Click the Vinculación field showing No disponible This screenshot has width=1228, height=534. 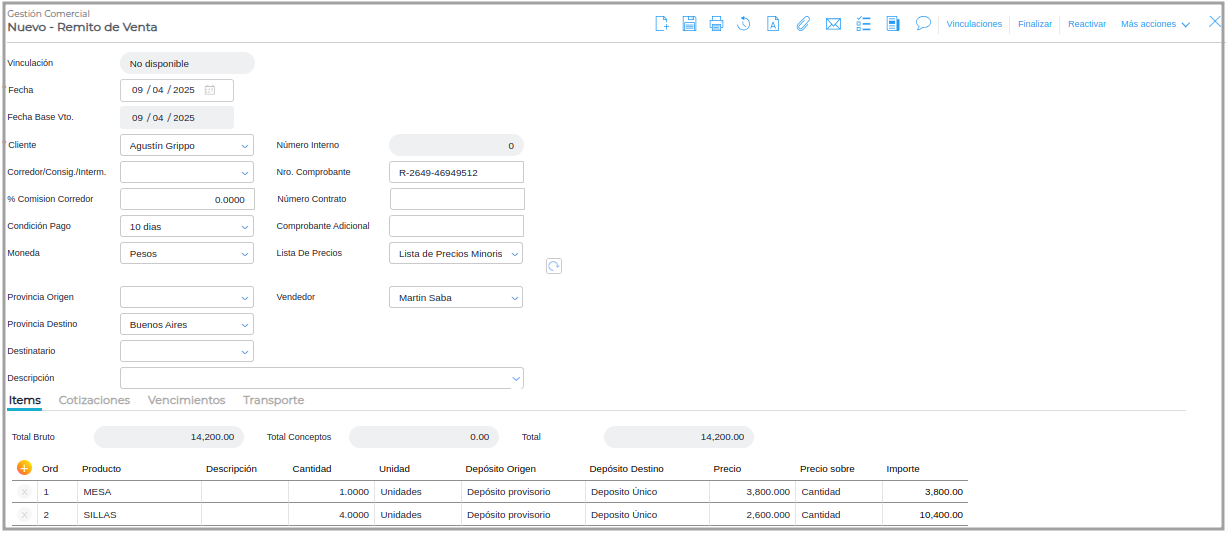187,64
